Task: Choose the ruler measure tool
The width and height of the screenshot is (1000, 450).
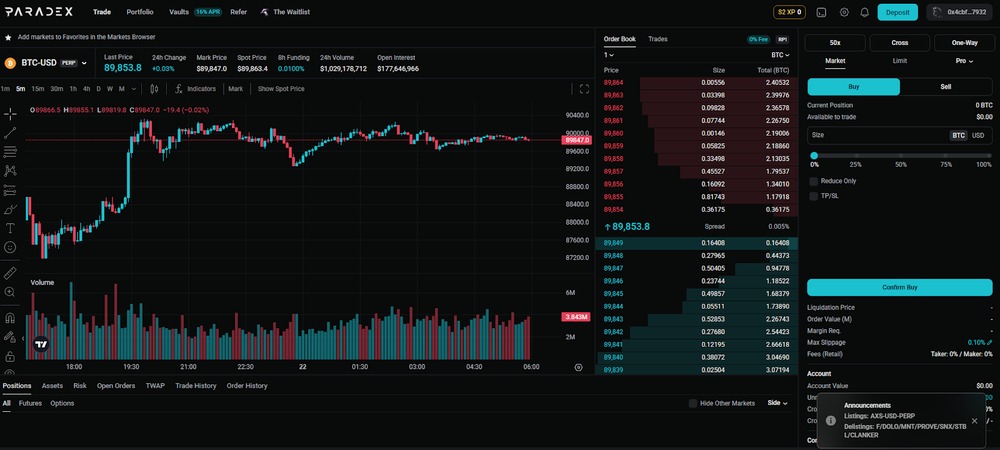Action: [10, 273]
